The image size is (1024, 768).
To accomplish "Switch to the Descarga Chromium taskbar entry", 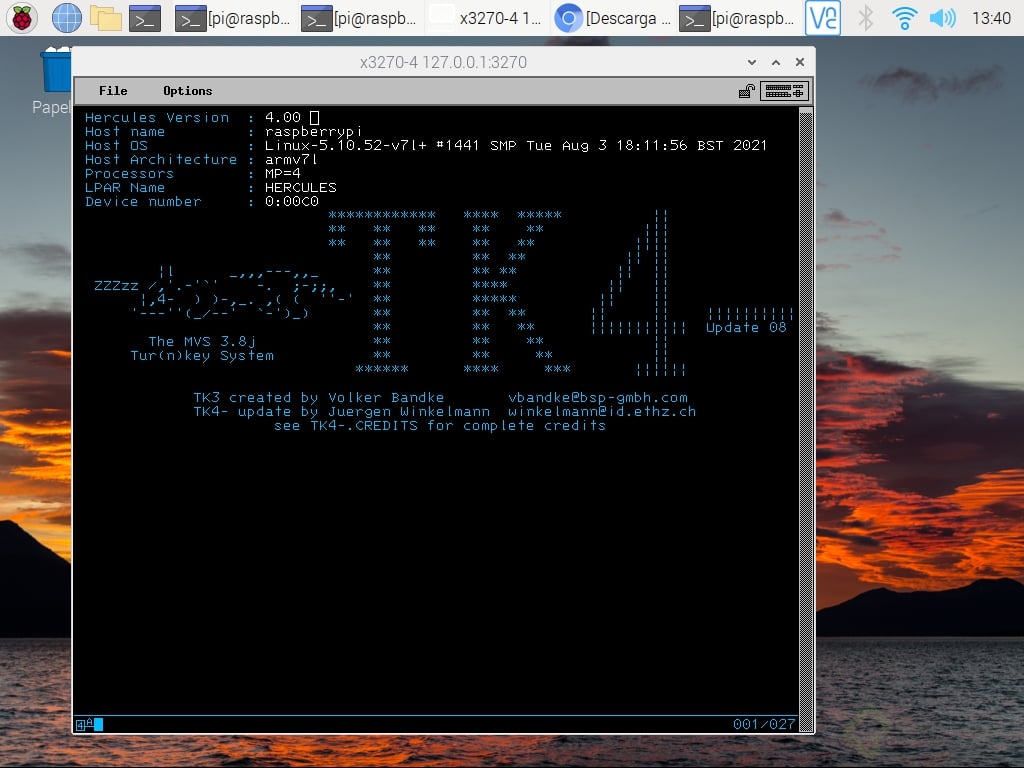I will 611,17.
